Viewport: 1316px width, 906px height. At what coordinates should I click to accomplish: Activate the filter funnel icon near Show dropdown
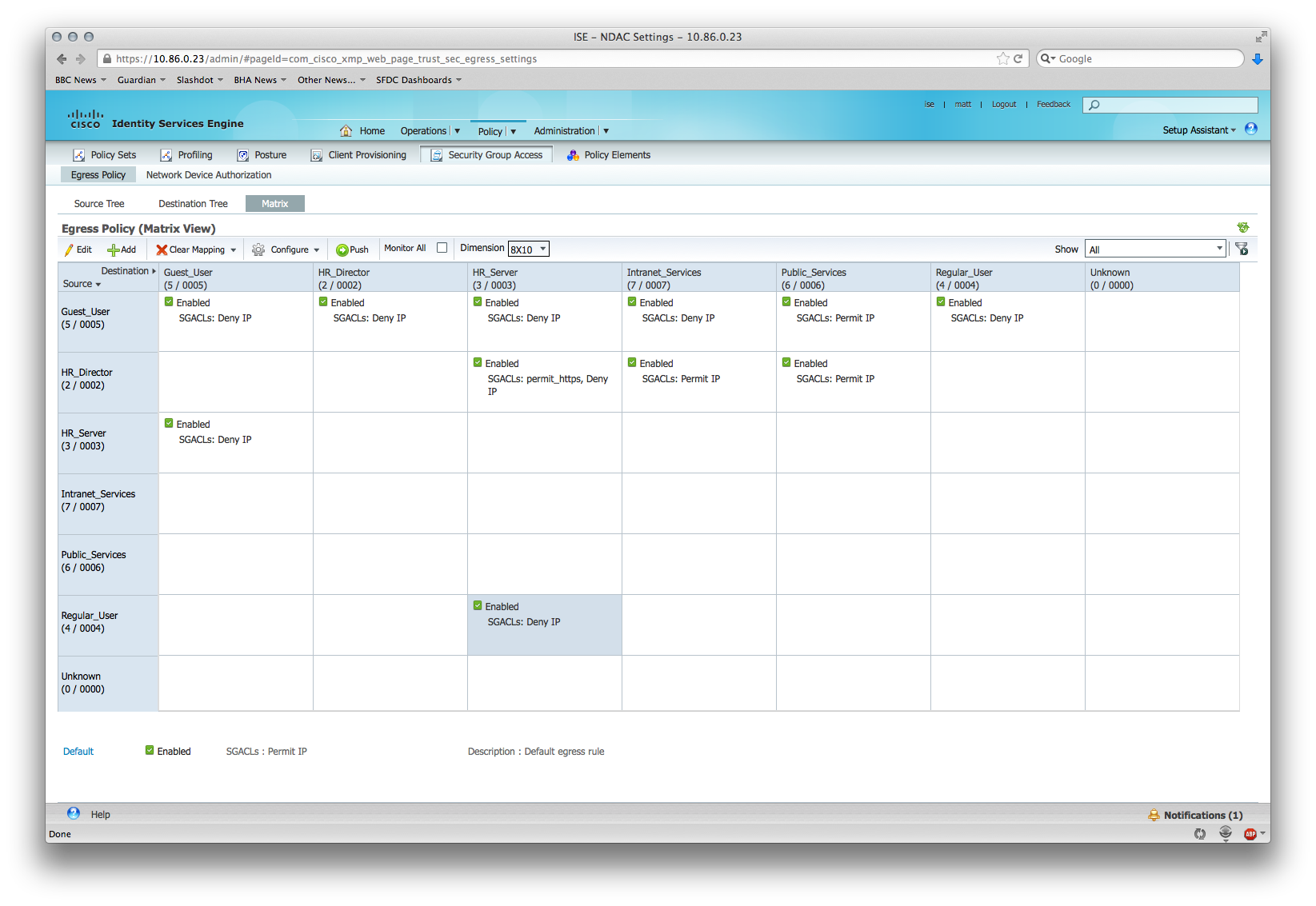click(1242, 249)
